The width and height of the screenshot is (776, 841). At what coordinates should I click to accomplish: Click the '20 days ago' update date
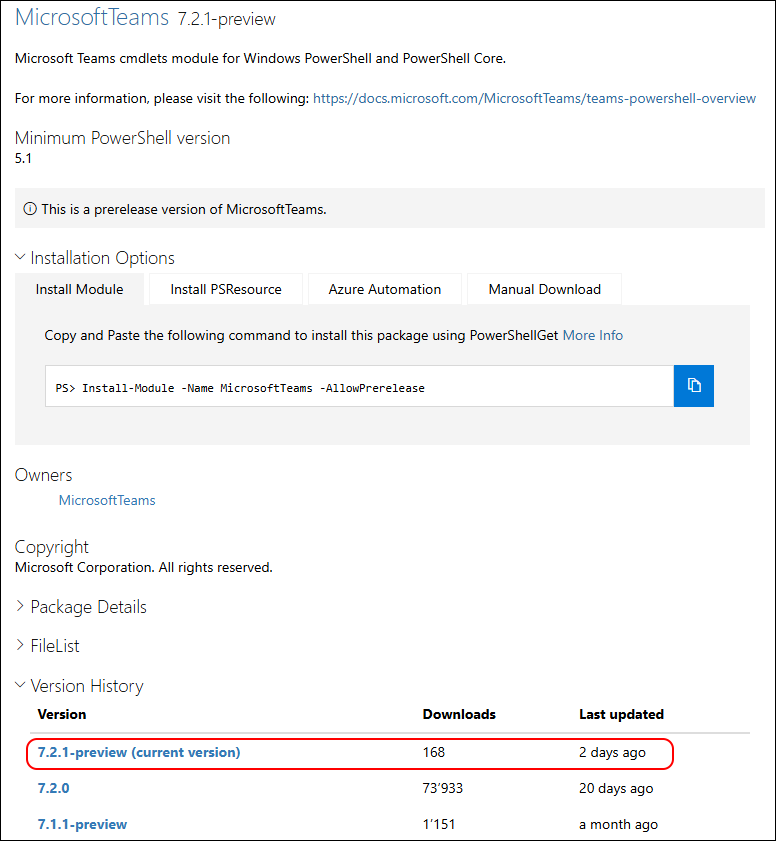(x=616, y=788)
